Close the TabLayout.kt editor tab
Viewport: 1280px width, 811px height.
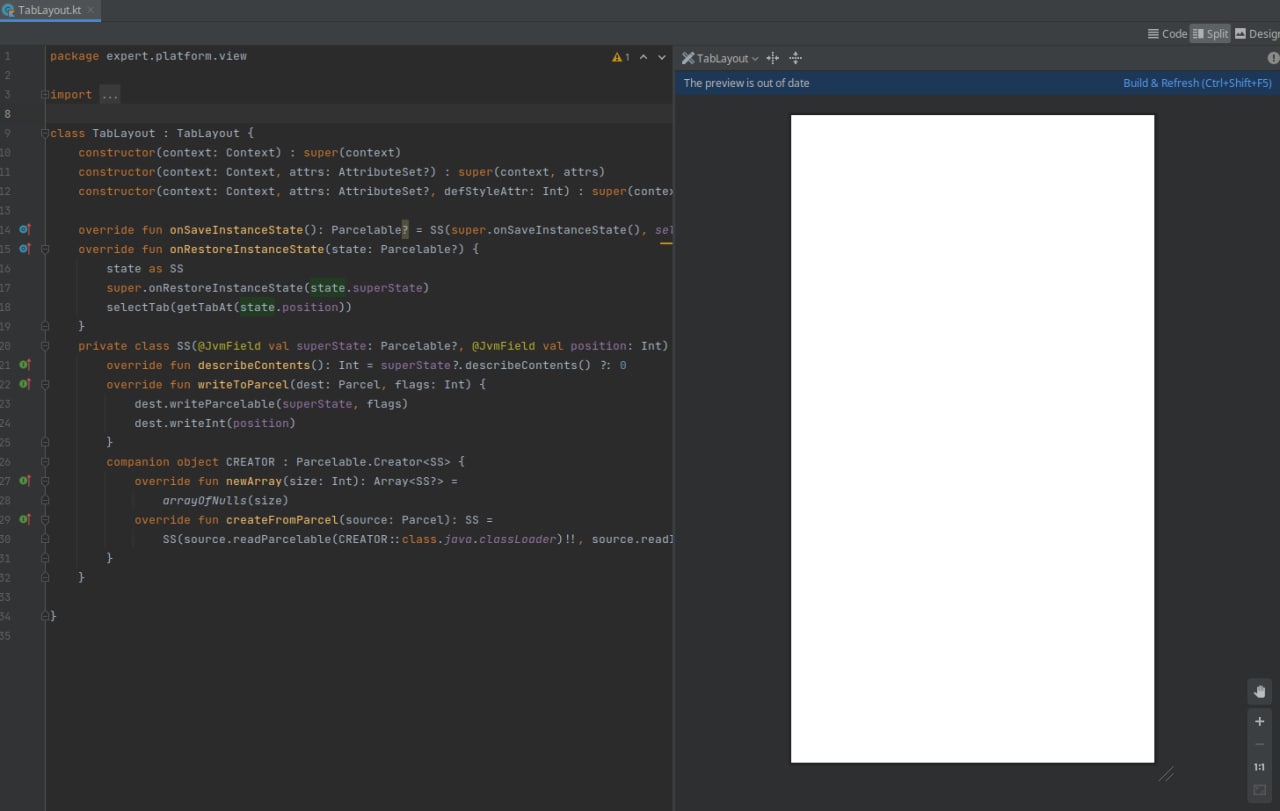(x=91, y=10)
